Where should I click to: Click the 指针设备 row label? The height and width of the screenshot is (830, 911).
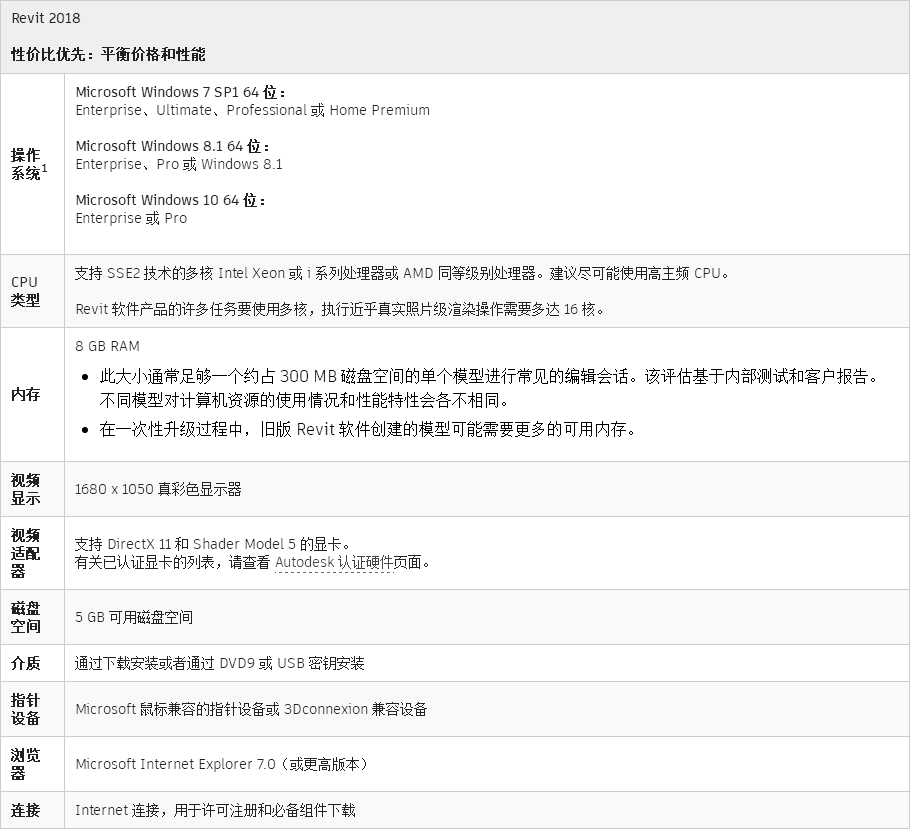tap(26, 709)
